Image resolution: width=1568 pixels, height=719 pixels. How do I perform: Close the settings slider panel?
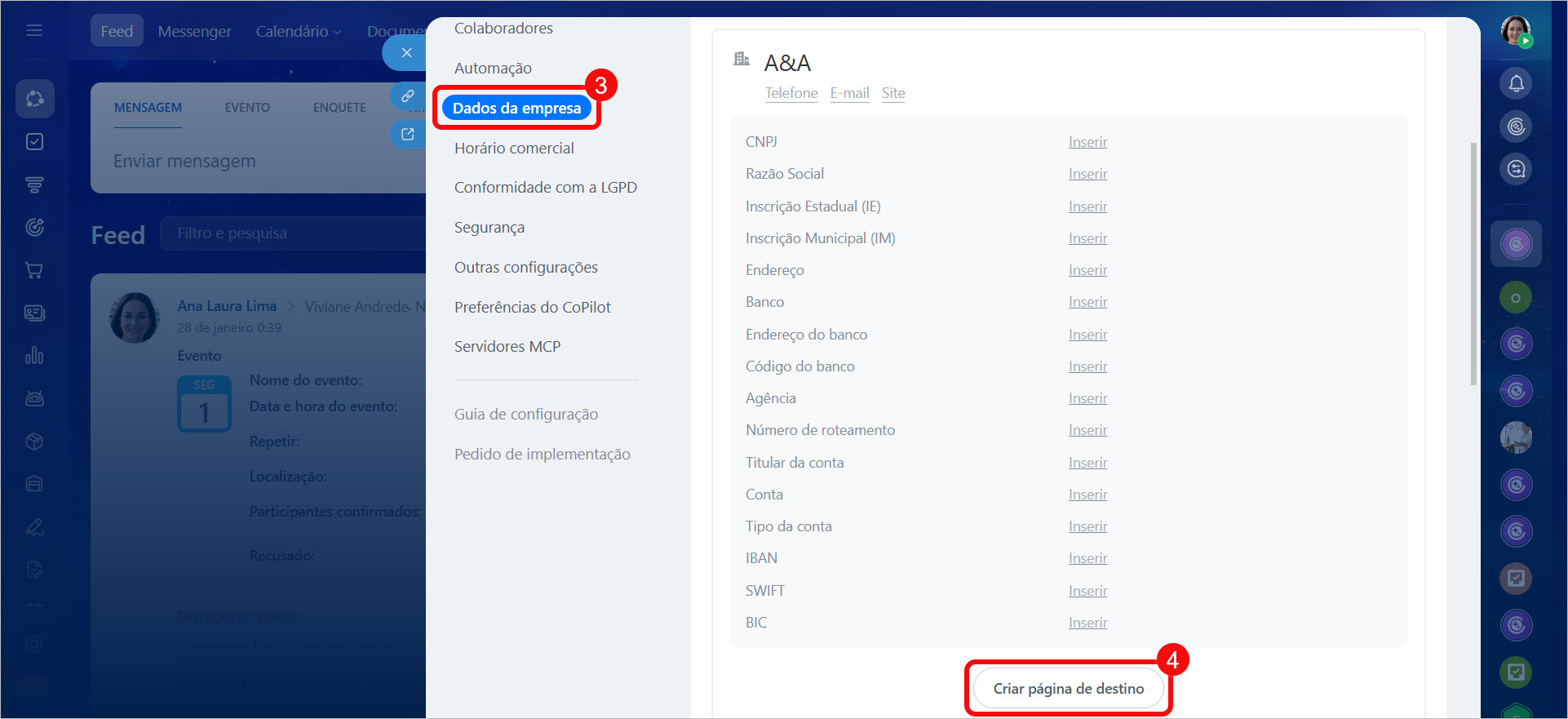tap(406, 53)
